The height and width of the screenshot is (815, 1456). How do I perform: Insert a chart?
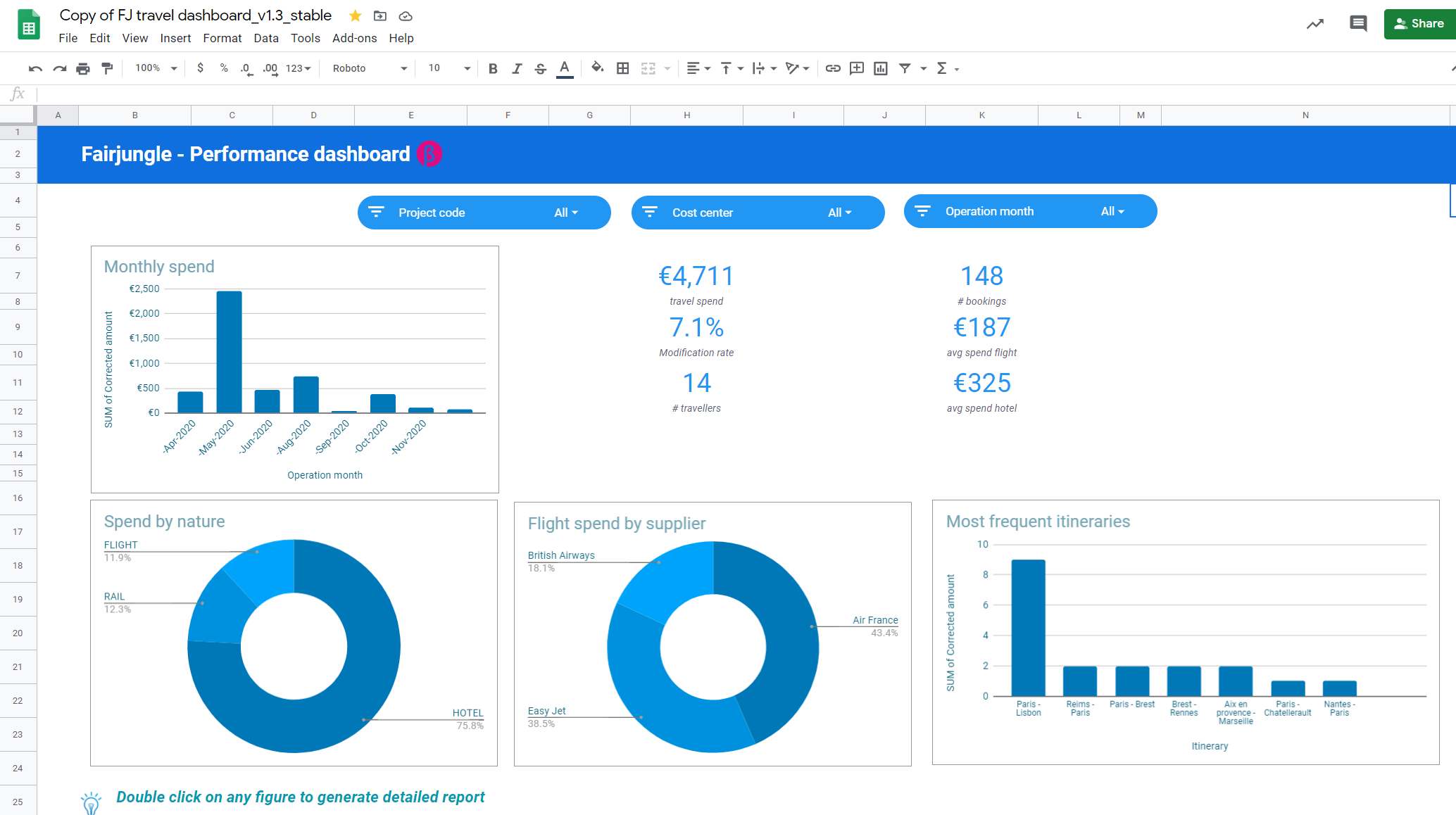[x=881, y=68]
